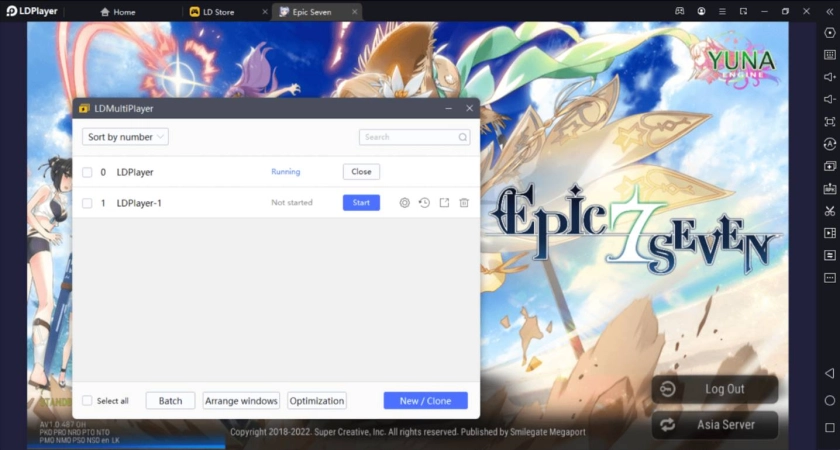The image size is (840, 450).
Task: Open the Optimization button
Action: pos(317,401)
